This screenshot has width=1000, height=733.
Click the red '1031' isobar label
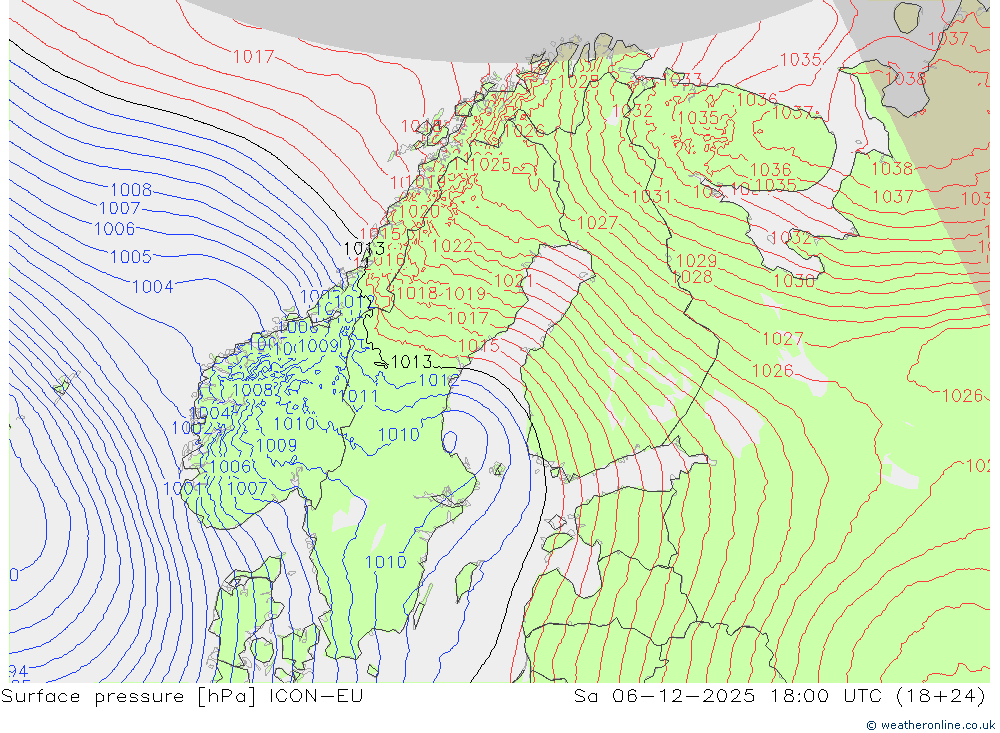(651, 196)
